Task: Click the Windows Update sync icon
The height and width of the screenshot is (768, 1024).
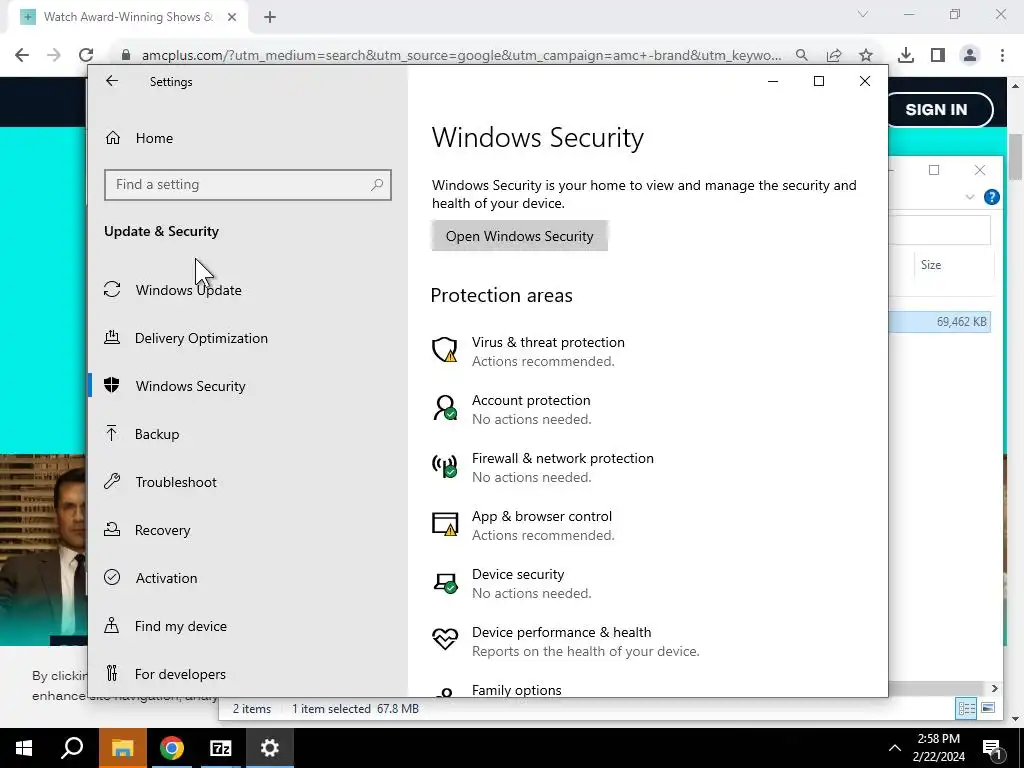Action: tap(112, 289)
